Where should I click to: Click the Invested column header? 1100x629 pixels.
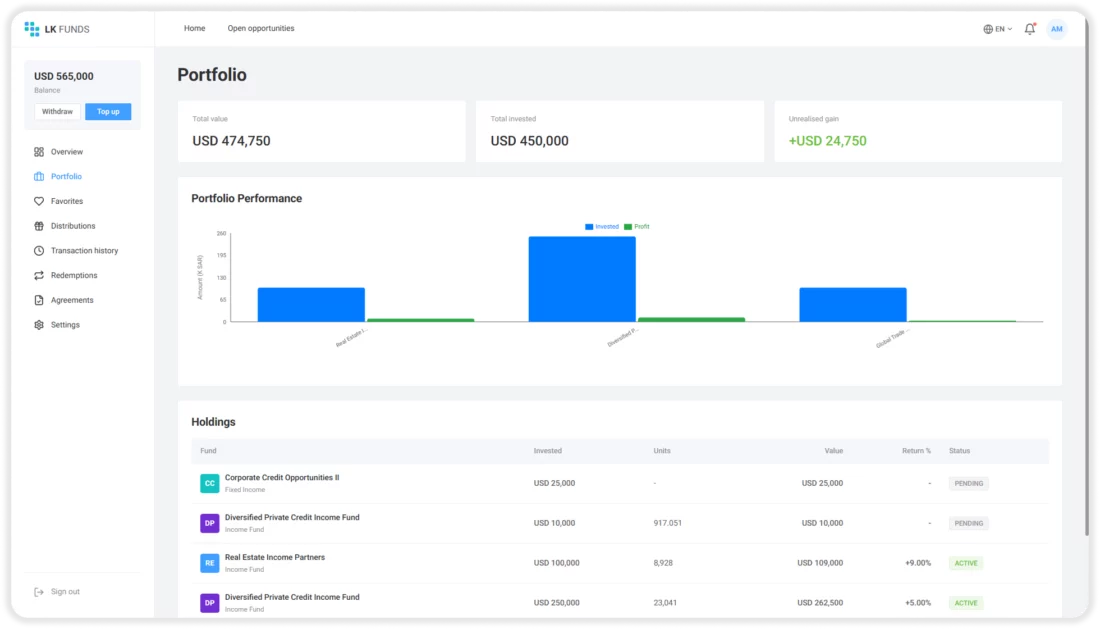(x=547, y=451)
